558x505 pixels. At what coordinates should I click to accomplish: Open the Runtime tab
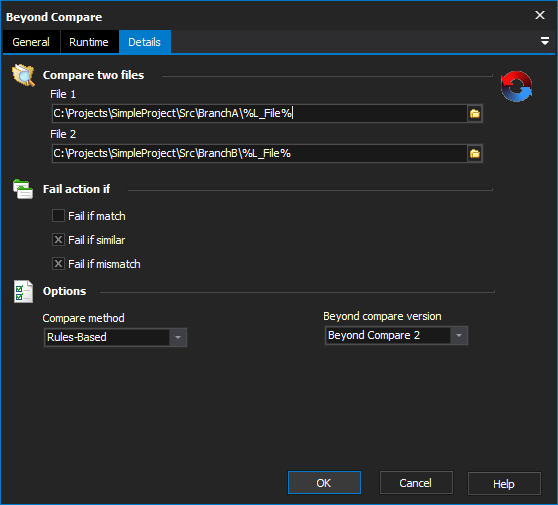coord(89,42)
